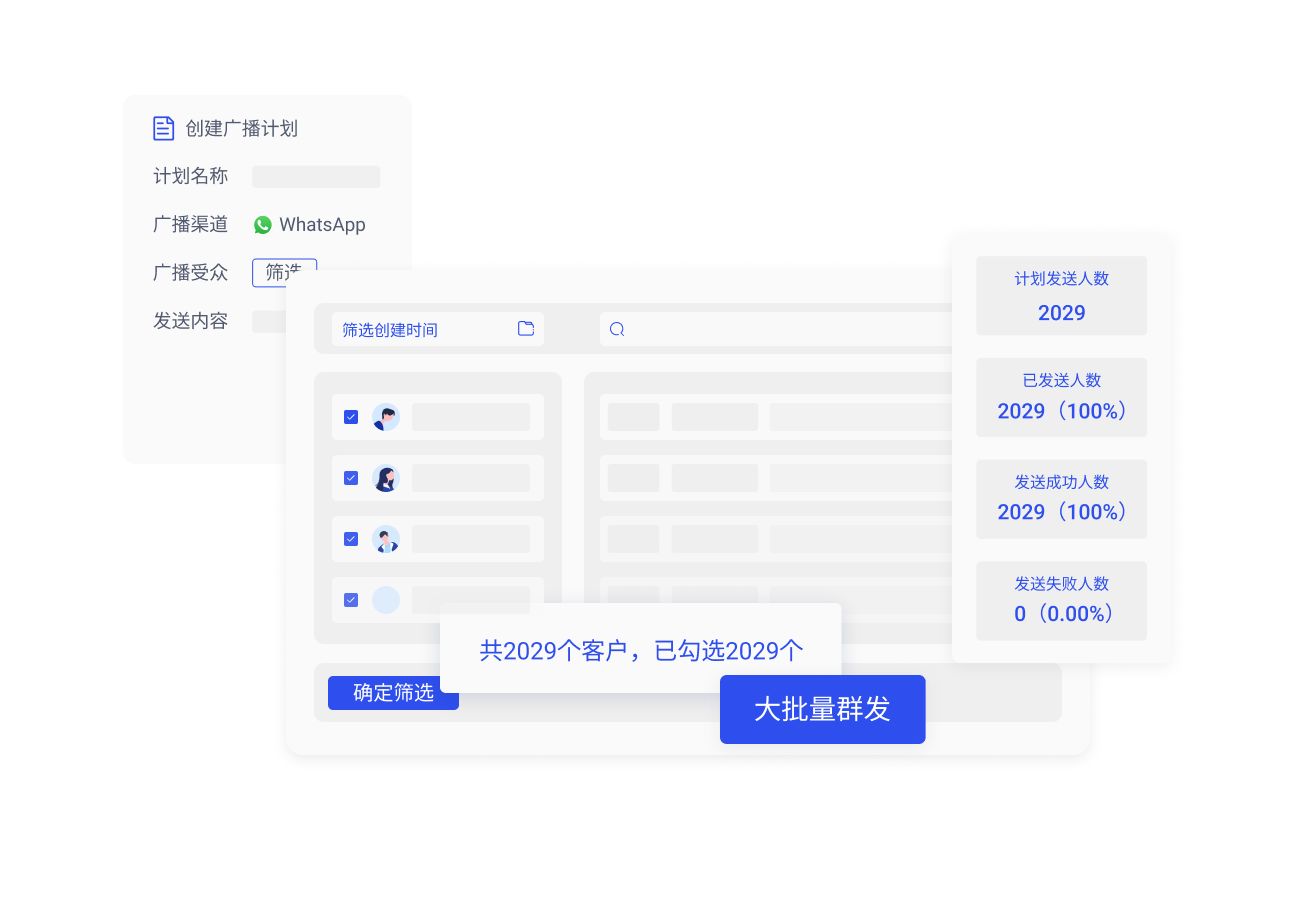Click the WhatsApp channel icon
The height and width of the screenshot is (913, 1289).
262,225
